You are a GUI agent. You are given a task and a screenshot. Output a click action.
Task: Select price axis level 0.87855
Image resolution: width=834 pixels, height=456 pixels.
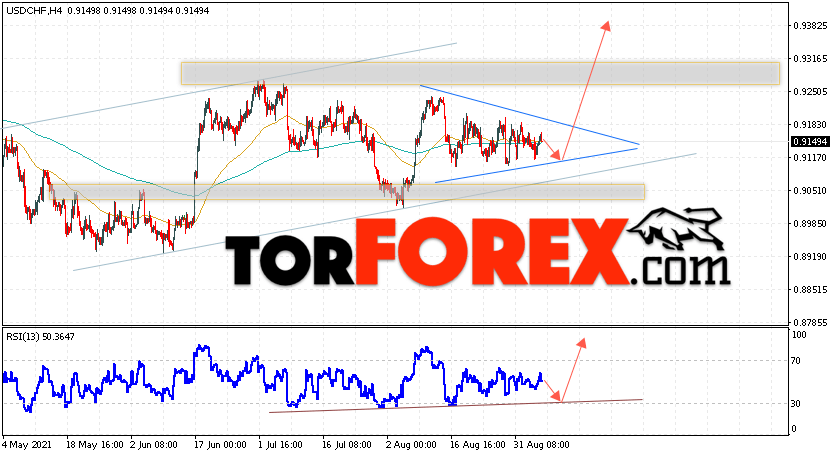point(810,322)
